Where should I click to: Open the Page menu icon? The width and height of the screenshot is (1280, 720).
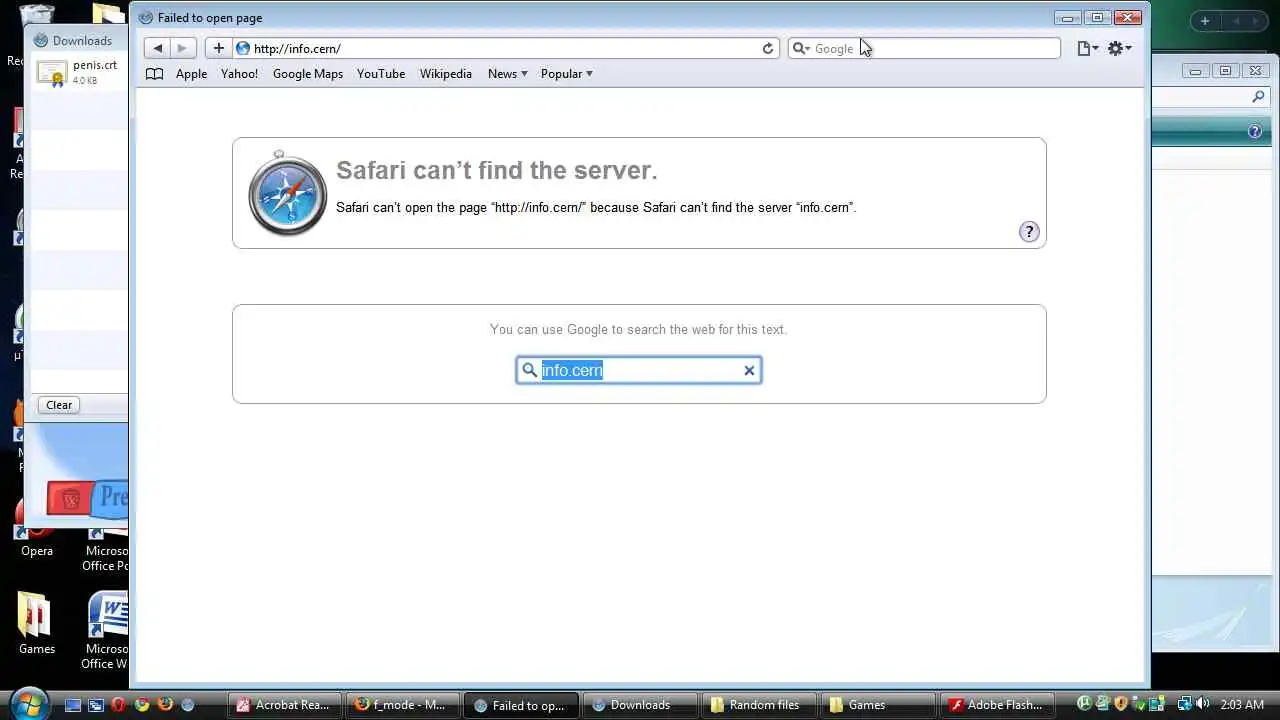[1088, 48]
